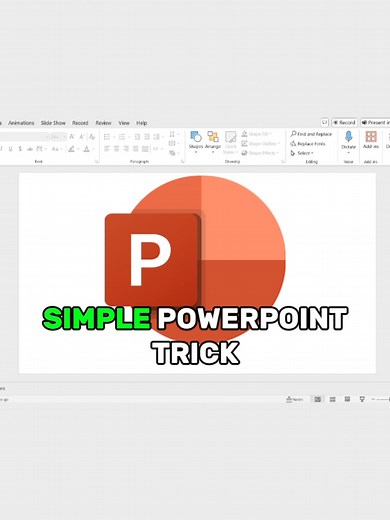The height and width of the screenshot is (520, 390).
Task: Go to the View tab
Action: click(x=124, y=123)
